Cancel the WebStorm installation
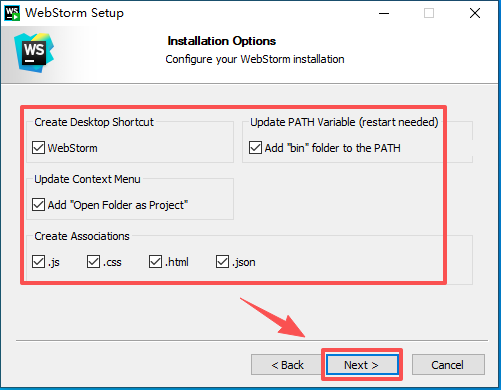The height and width of the screenshot is (390, 501). 448,365
